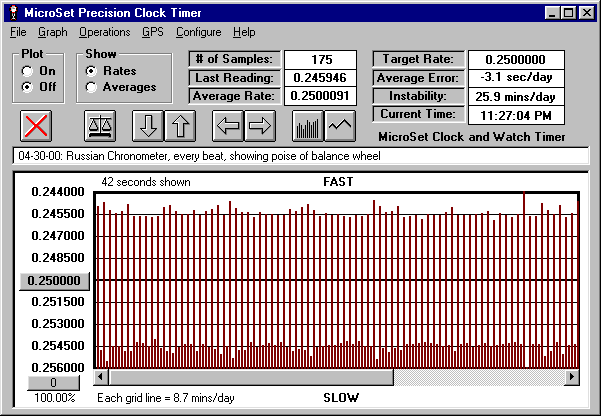Screen dimensions: 601x416
Task: Click the 0.253000 axis label
Action: 58,324
